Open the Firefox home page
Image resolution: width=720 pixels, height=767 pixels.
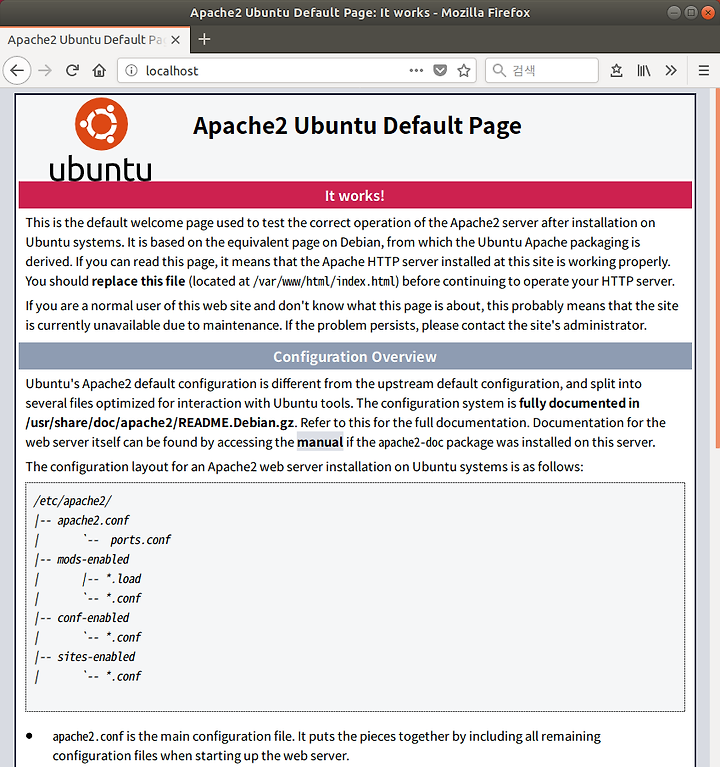[x=99, y=70]
